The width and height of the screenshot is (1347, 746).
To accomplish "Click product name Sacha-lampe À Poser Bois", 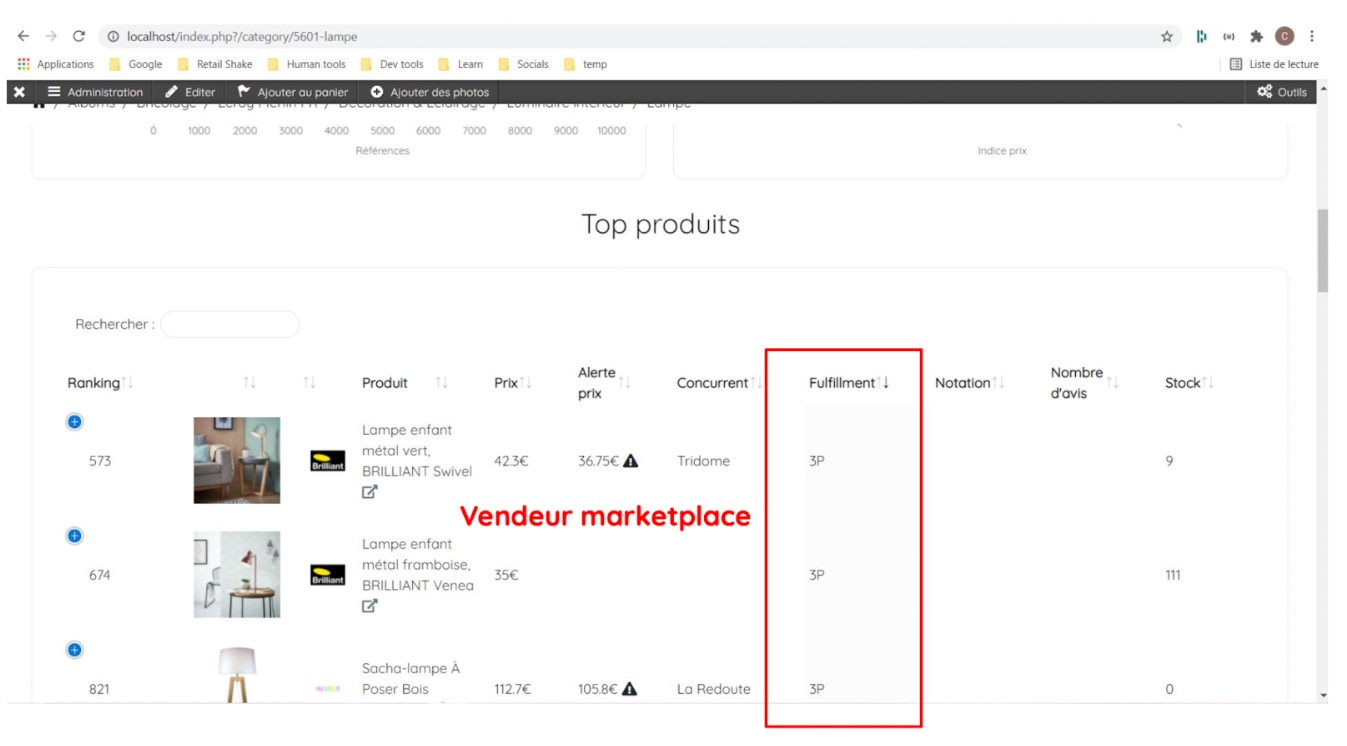I will [x=411, y=678].
